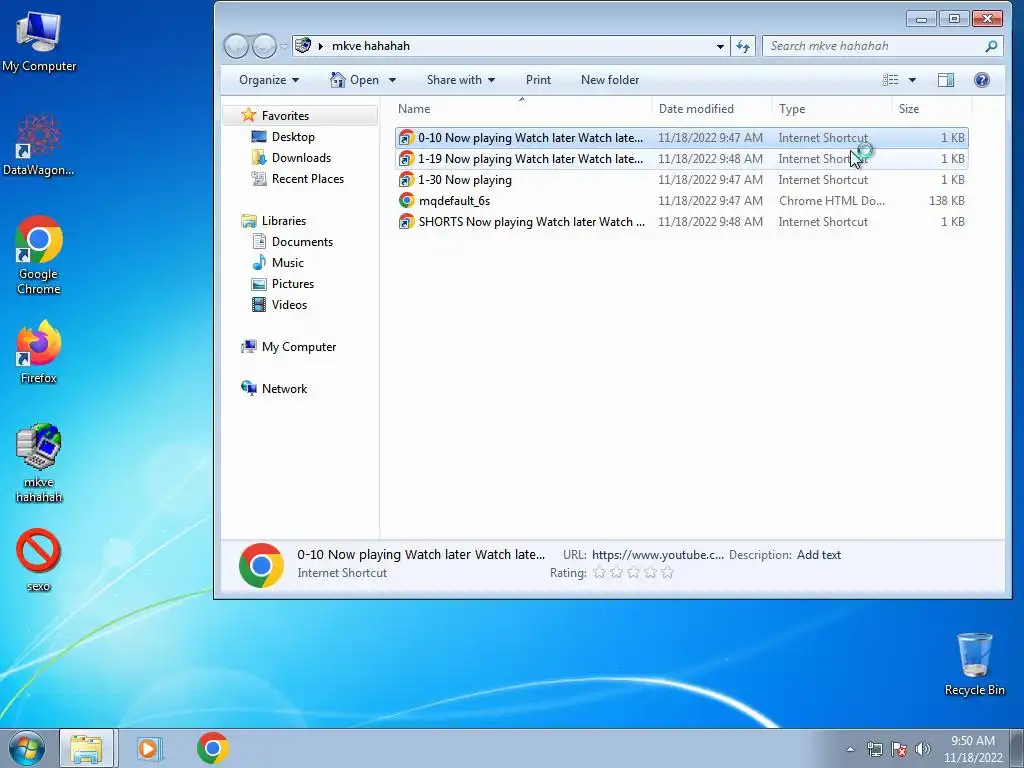Screen dimensions: 1024x768
Task: Select the 1-30 Now playing file
Action: 681,180
